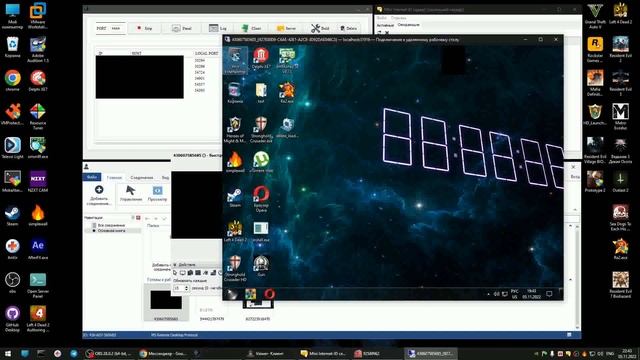Image resolution: width=640 pixels, height=360 pixels.
Task: Open Left 4 Dead 2 on remote desktop
Action: click(x=235, y=231)
